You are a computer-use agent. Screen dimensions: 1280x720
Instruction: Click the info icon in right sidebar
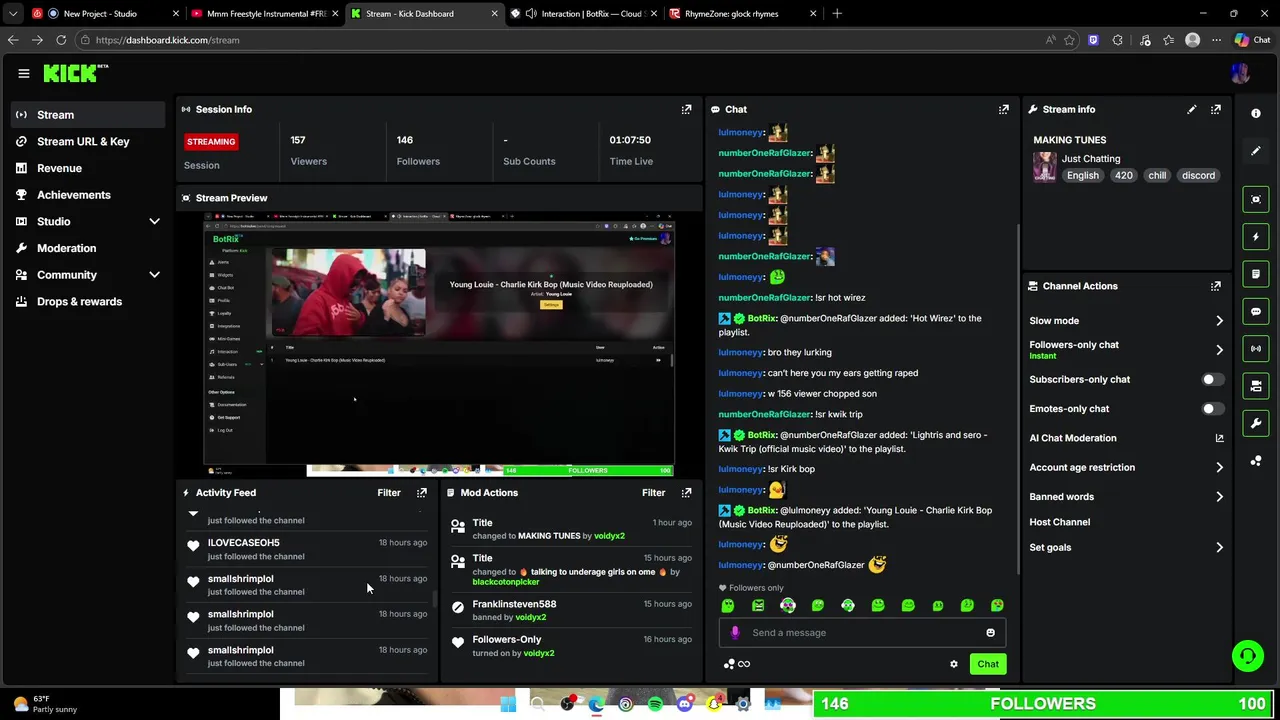(x=1256, y=114)
